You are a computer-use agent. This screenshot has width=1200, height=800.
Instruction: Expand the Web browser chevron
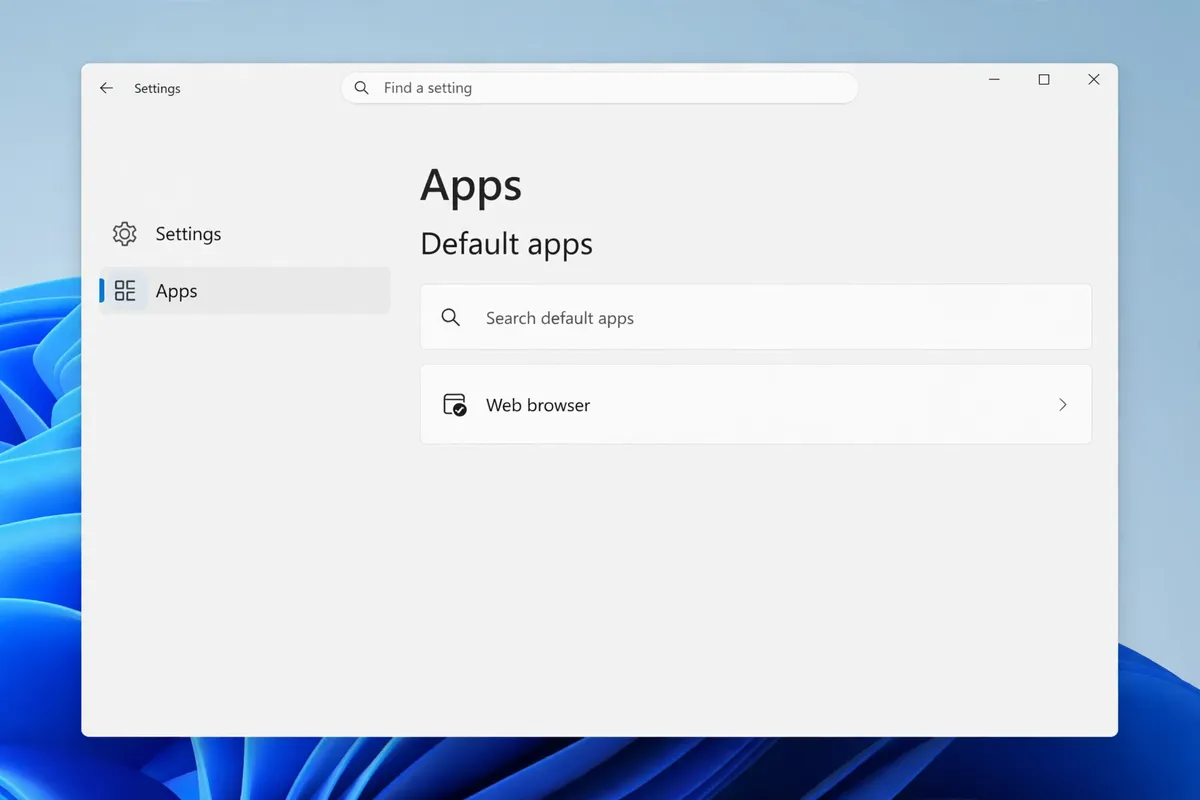(1063, 405)
